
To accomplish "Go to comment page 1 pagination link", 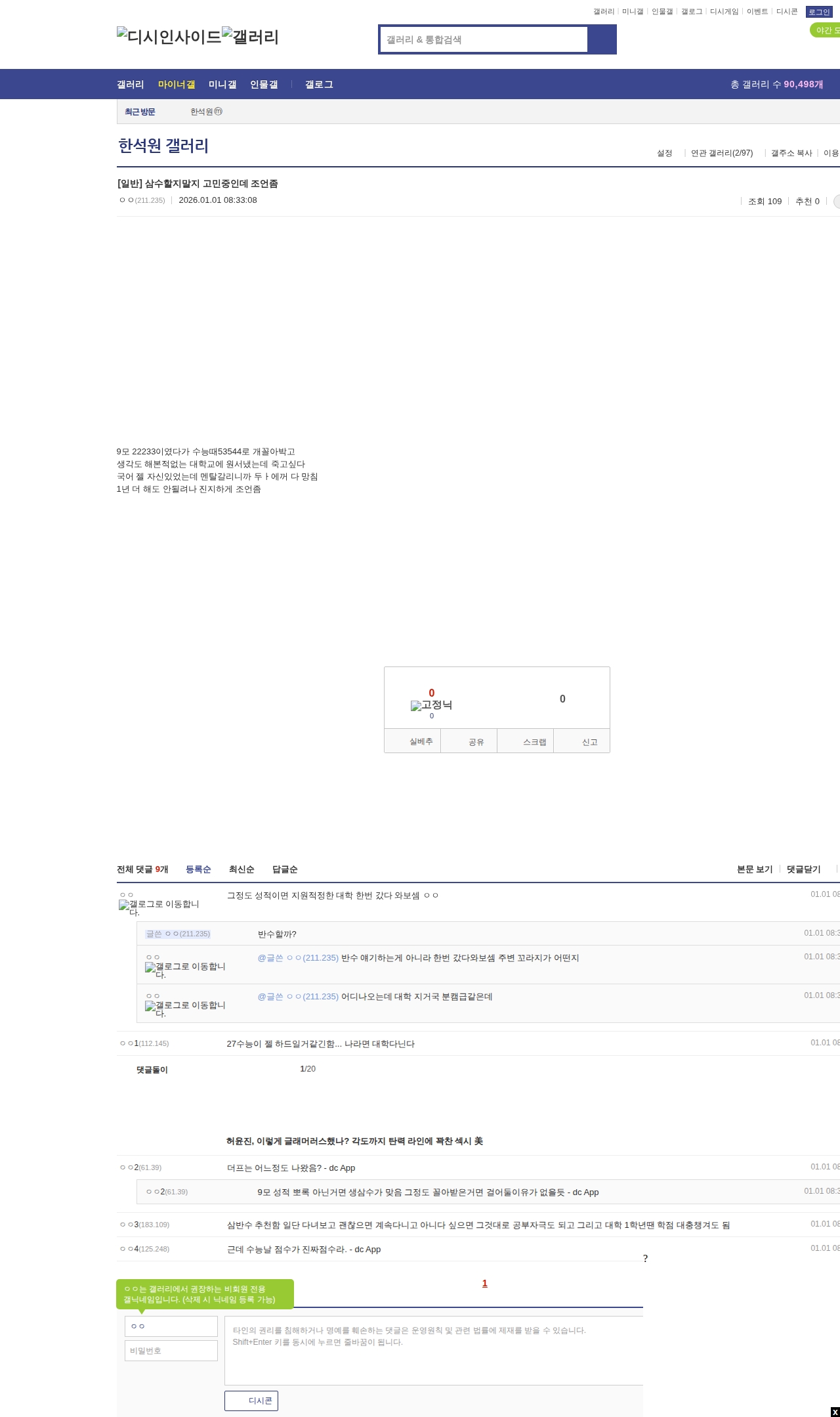I will [x=485, y=1283].
